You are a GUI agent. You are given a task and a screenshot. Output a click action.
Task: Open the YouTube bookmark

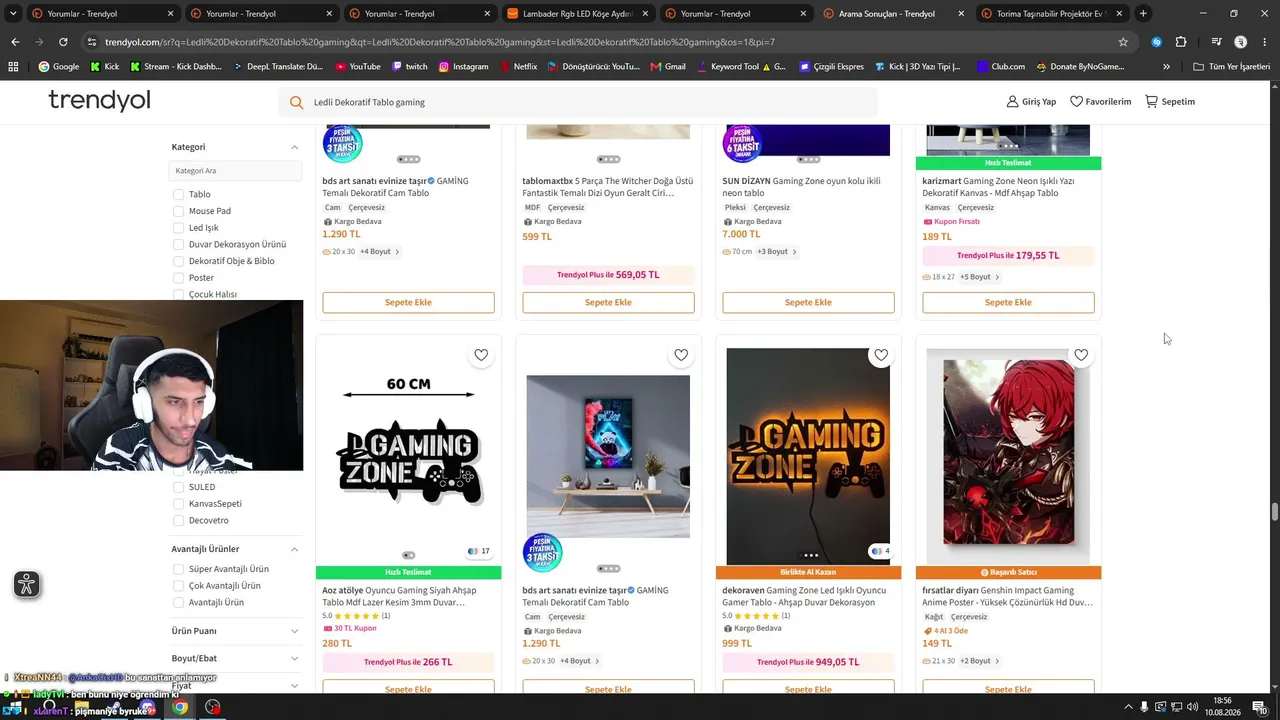(358, 67)
